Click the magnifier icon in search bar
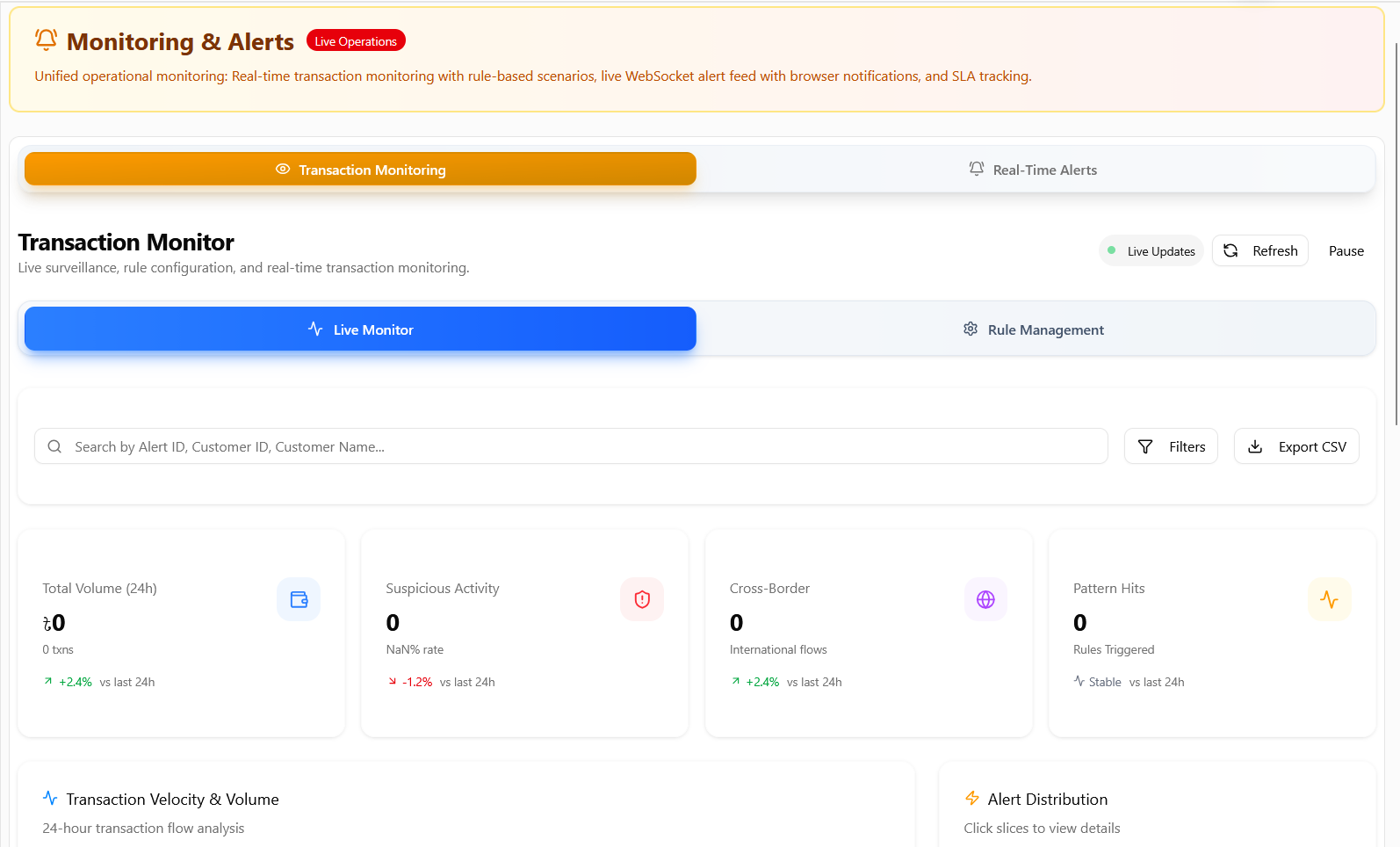 tap(54, 446)
